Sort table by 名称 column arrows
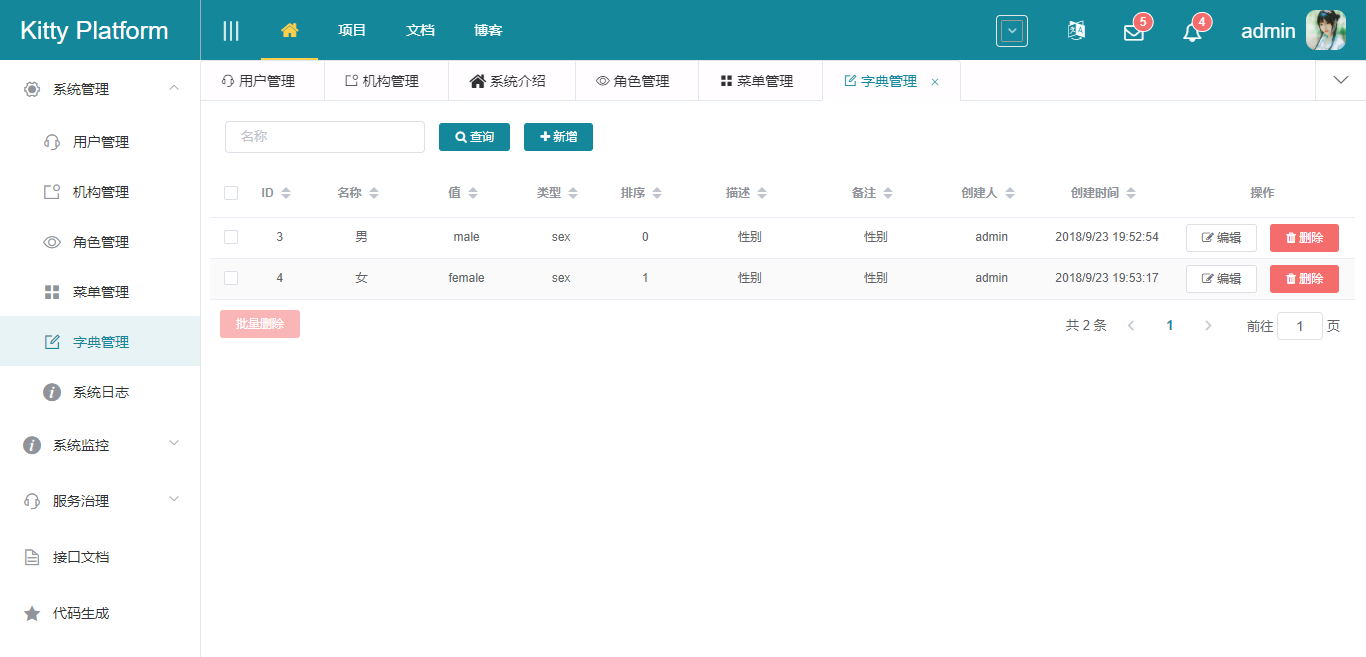The image size is (1366, 657). tap(374, 193)
